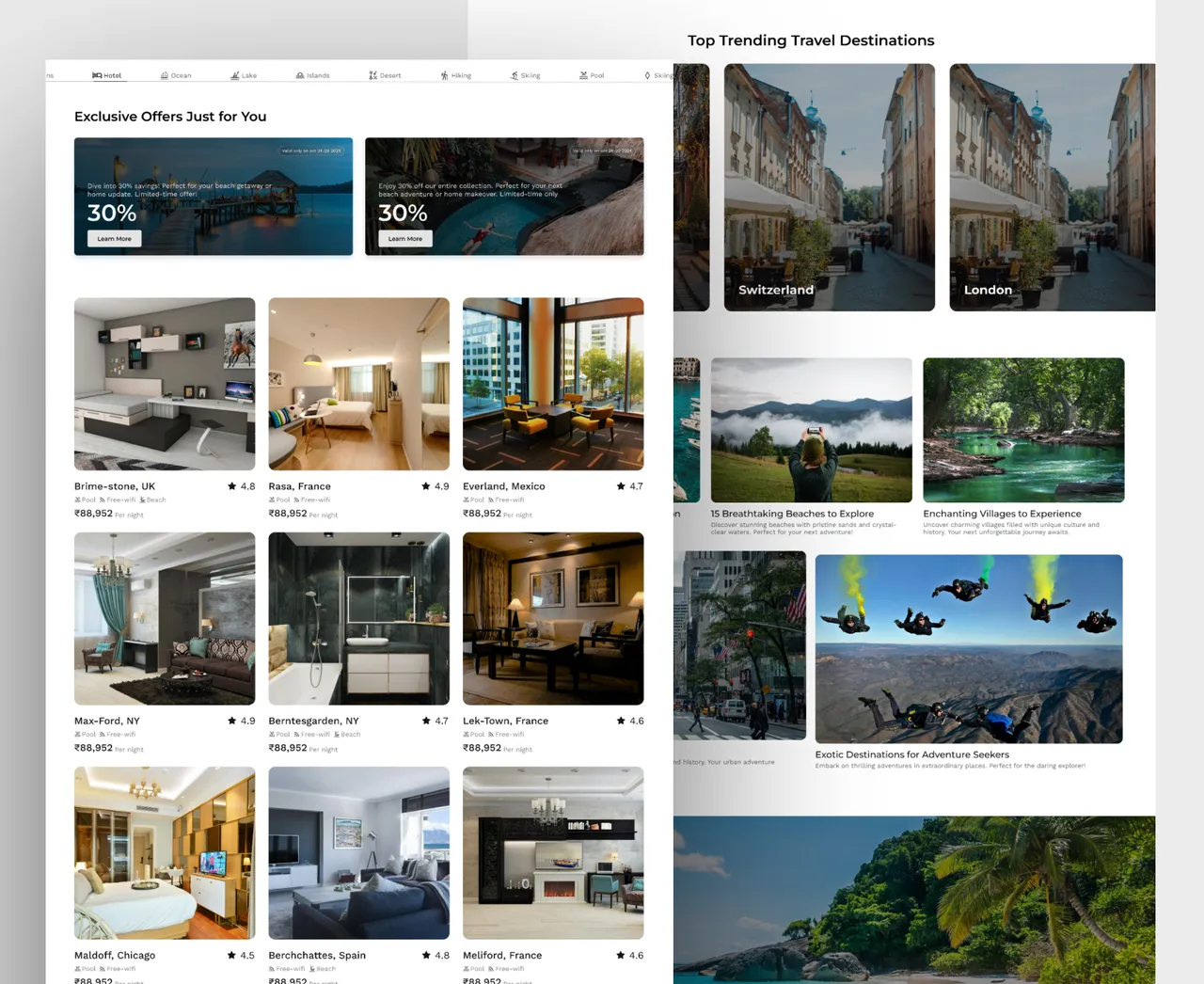Click the Beach amenity under Brime-stone, UK

click(153, 500)
